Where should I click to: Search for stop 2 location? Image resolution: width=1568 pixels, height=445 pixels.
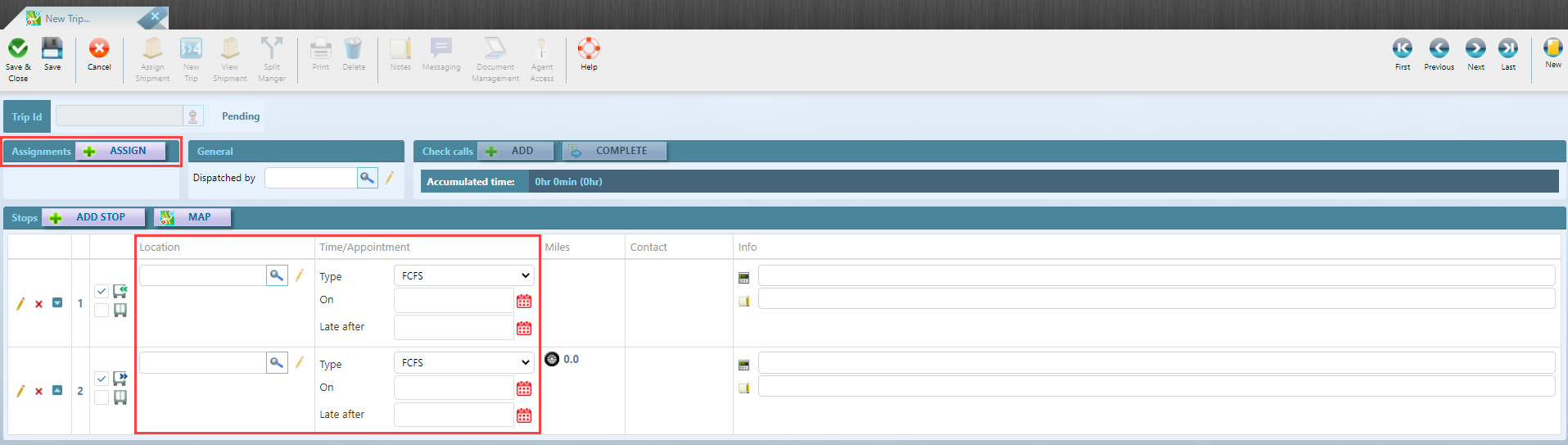pyautogui.click(x=277, y=362)
